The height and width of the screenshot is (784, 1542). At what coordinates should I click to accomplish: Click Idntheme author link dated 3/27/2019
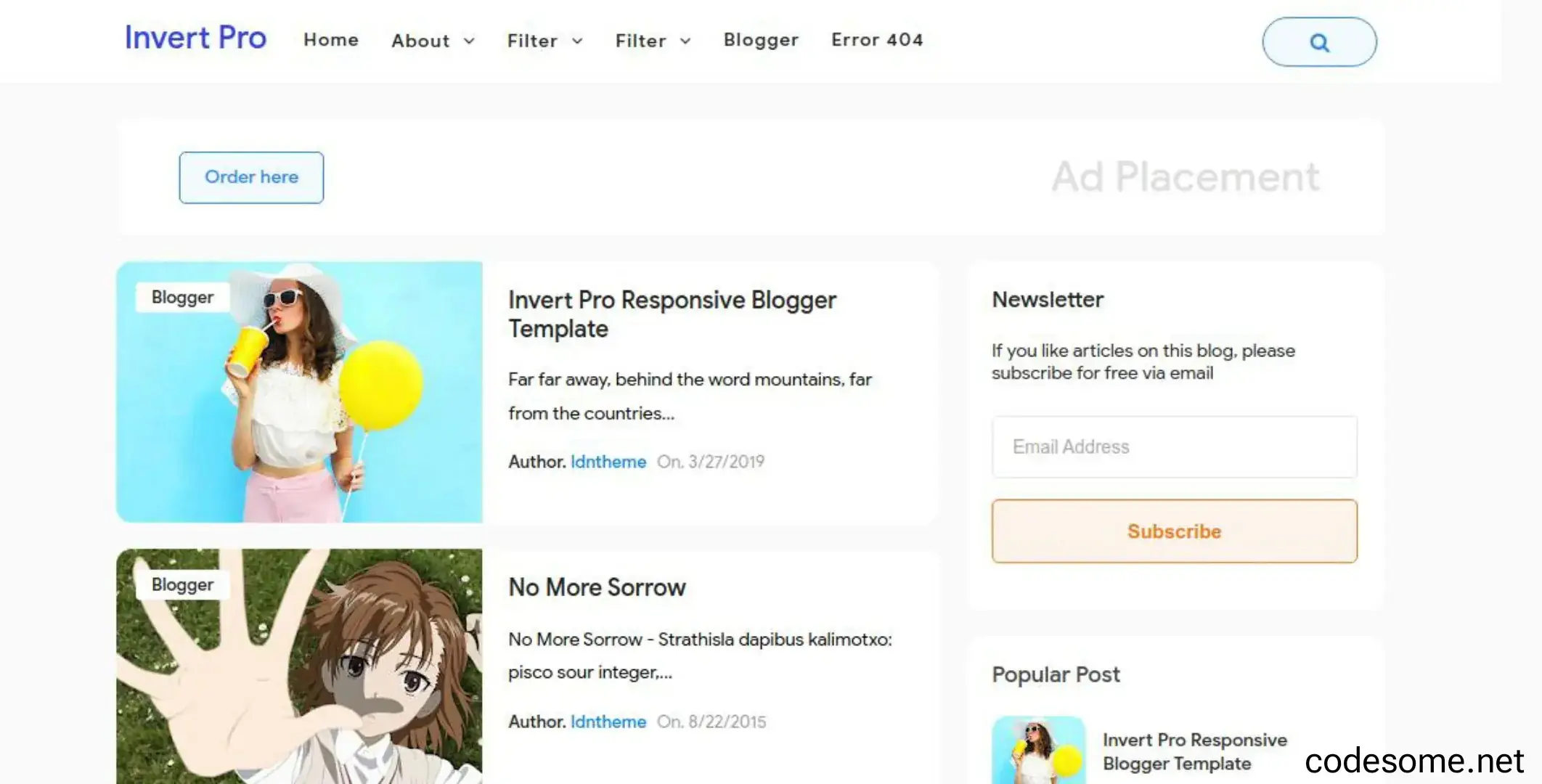[608, 462]
